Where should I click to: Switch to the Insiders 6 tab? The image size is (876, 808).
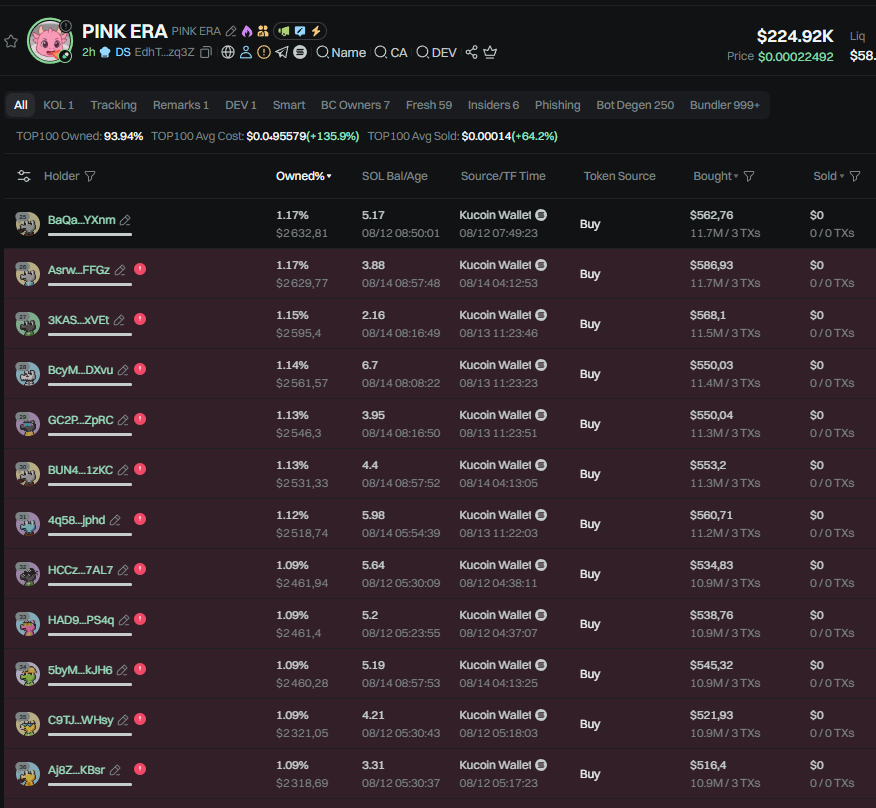click(493, 105)
